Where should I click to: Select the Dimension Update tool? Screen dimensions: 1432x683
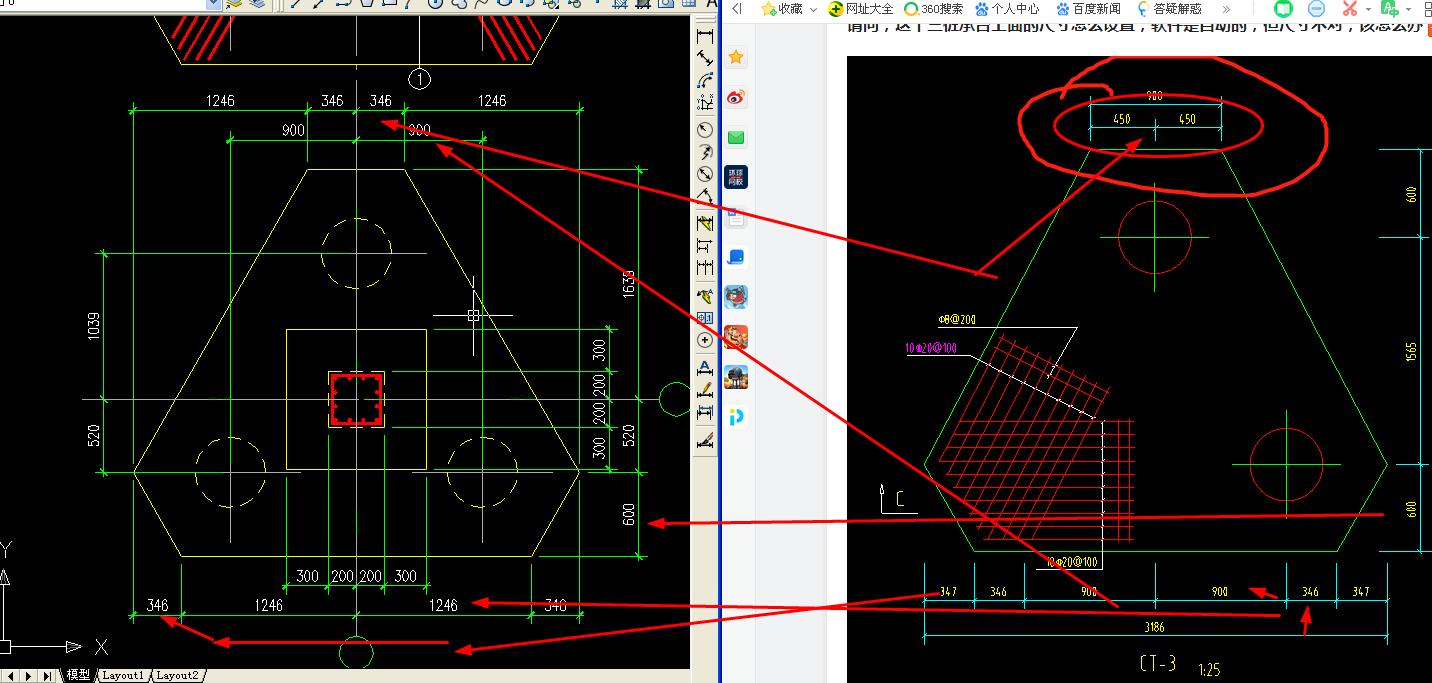pyautogui.click(x=705, y=411)
